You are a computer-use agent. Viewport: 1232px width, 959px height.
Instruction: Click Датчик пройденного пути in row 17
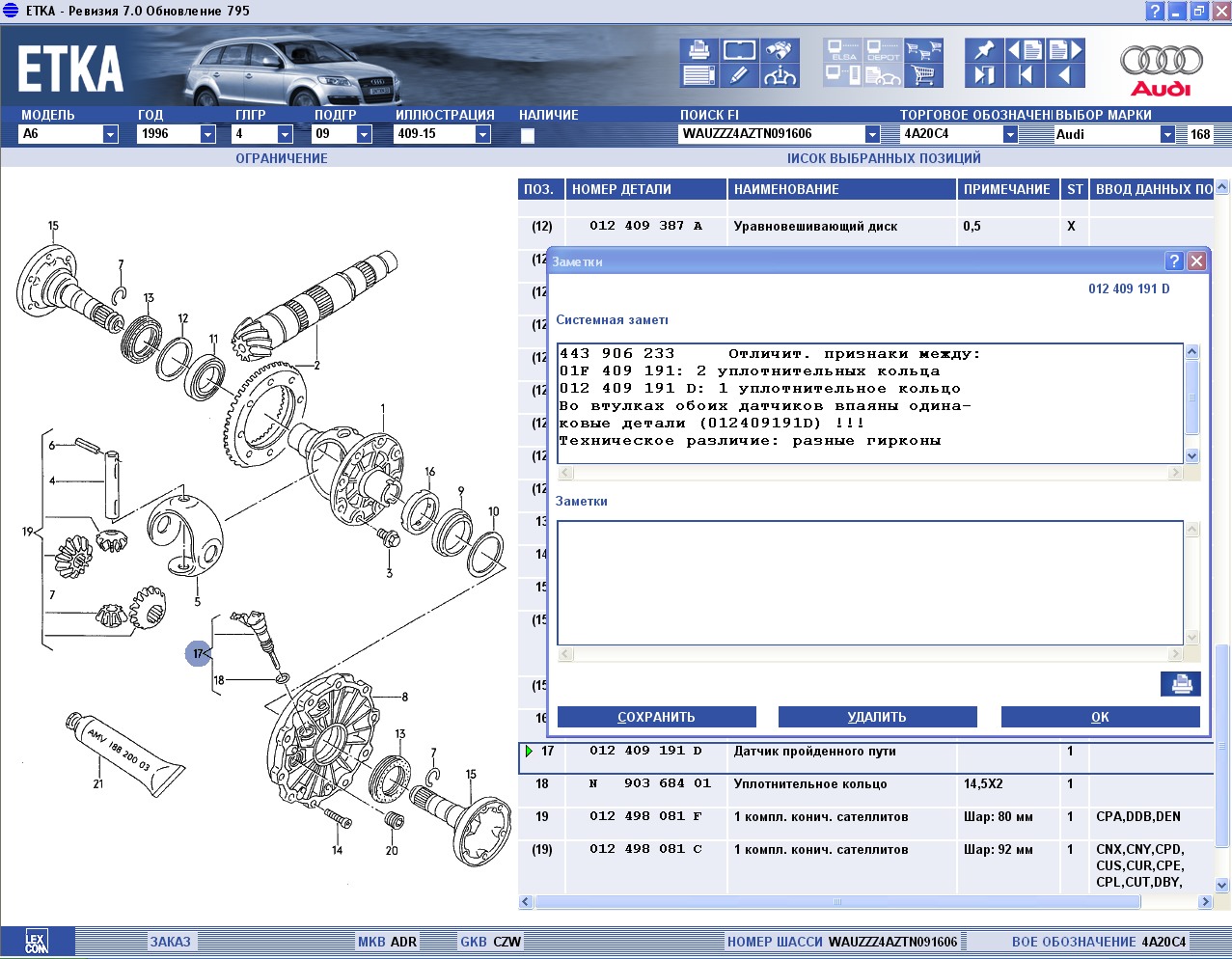pyautogui.click(x=815, y=751)
